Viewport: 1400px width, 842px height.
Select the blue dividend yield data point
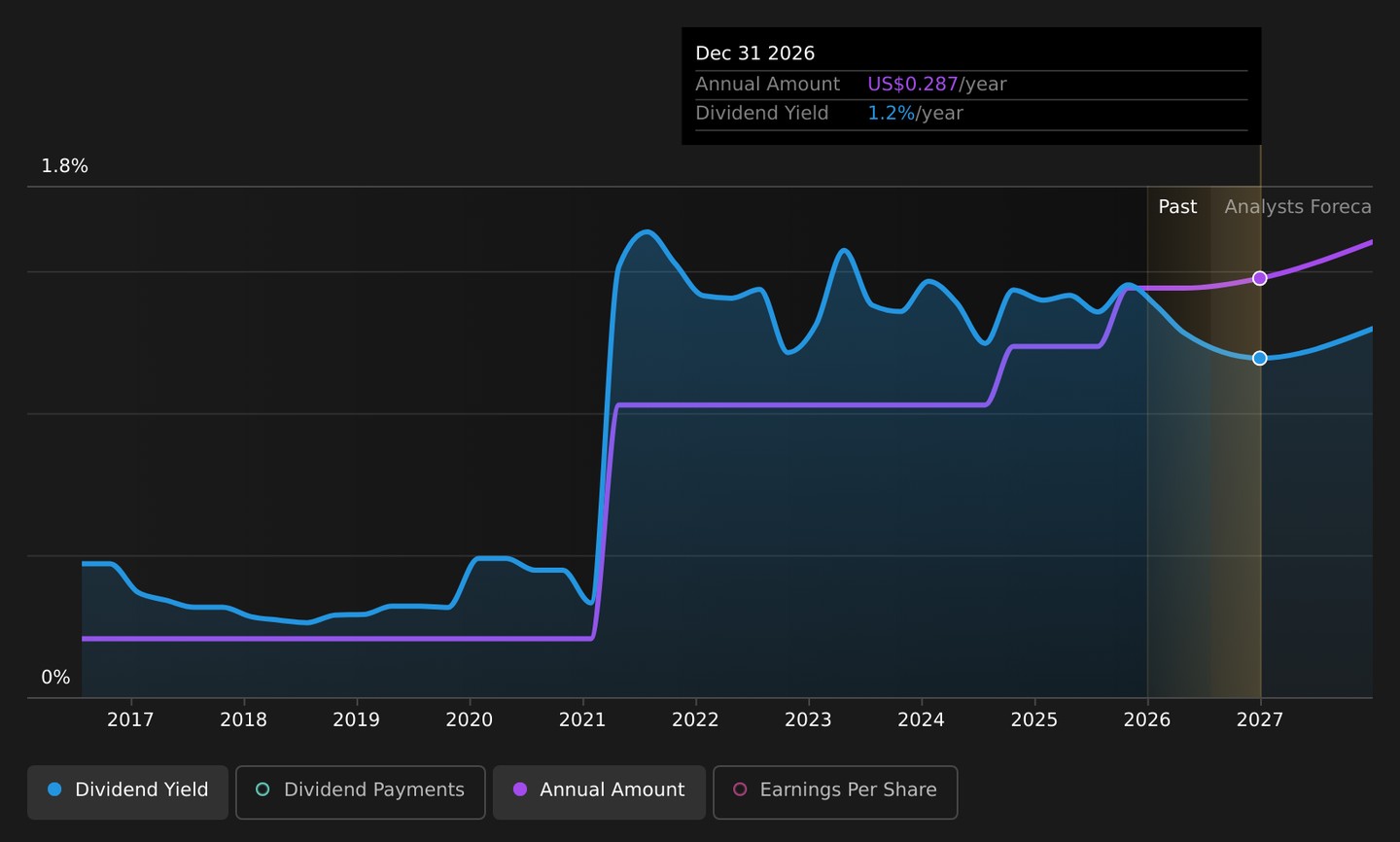tap(1260, 358)
